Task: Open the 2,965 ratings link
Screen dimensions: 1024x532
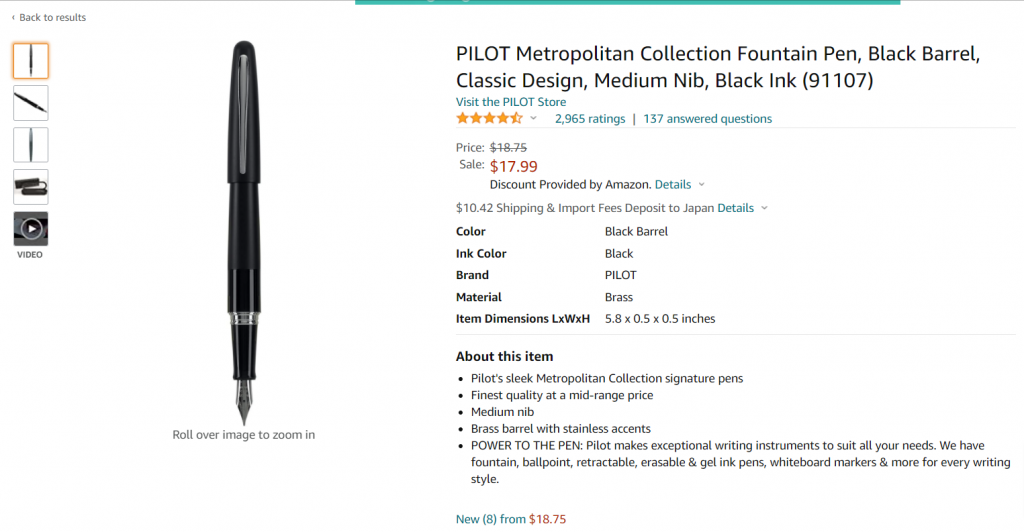Action: [x=590, y=119]
